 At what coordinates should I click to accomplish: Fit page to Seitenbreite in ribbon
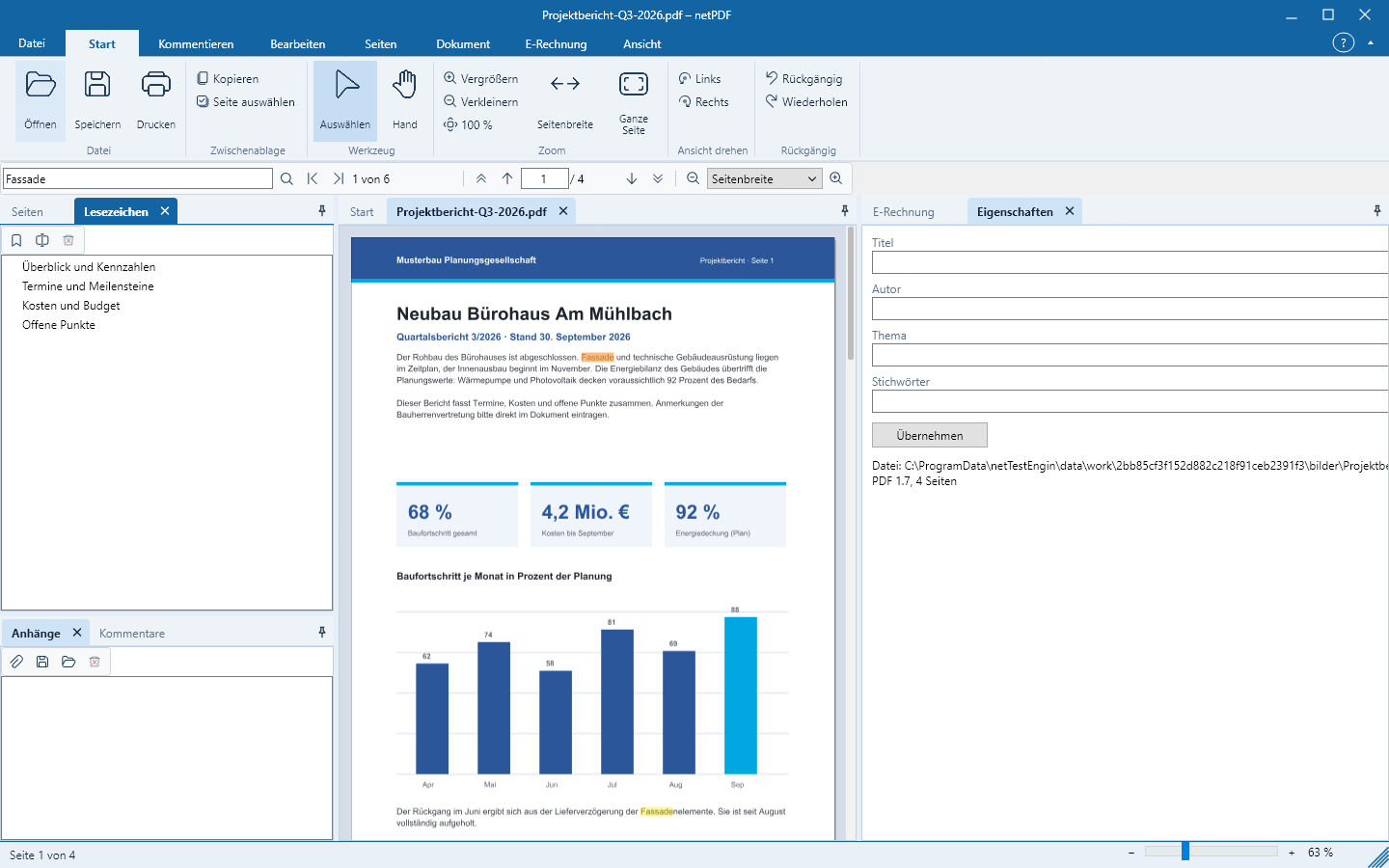click(x=565, y=99)
